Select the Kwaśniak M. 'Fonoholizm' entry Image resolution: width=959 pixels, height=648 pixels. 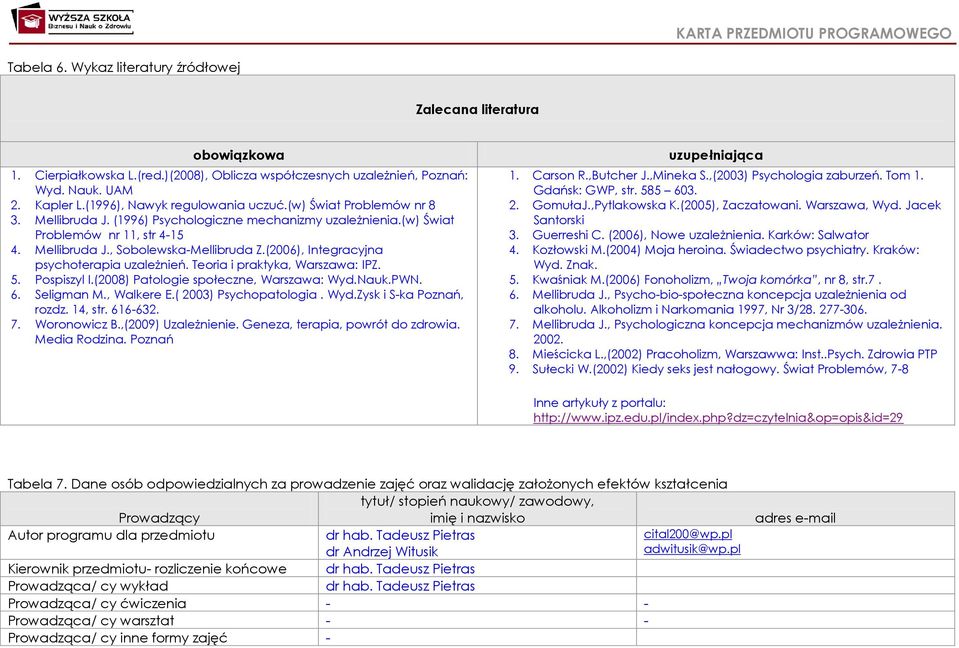point(706,280)
